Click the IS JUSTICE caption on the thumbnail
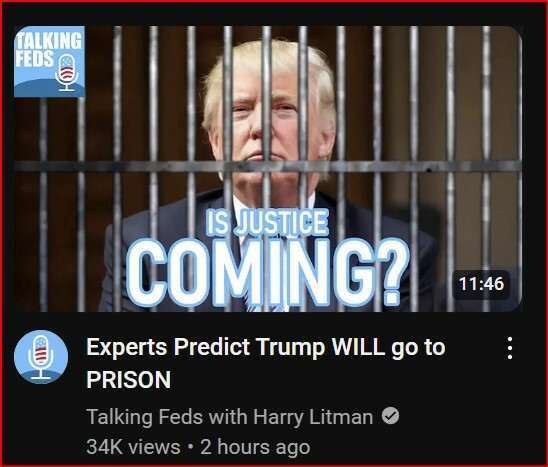 [x=267, y=222]
